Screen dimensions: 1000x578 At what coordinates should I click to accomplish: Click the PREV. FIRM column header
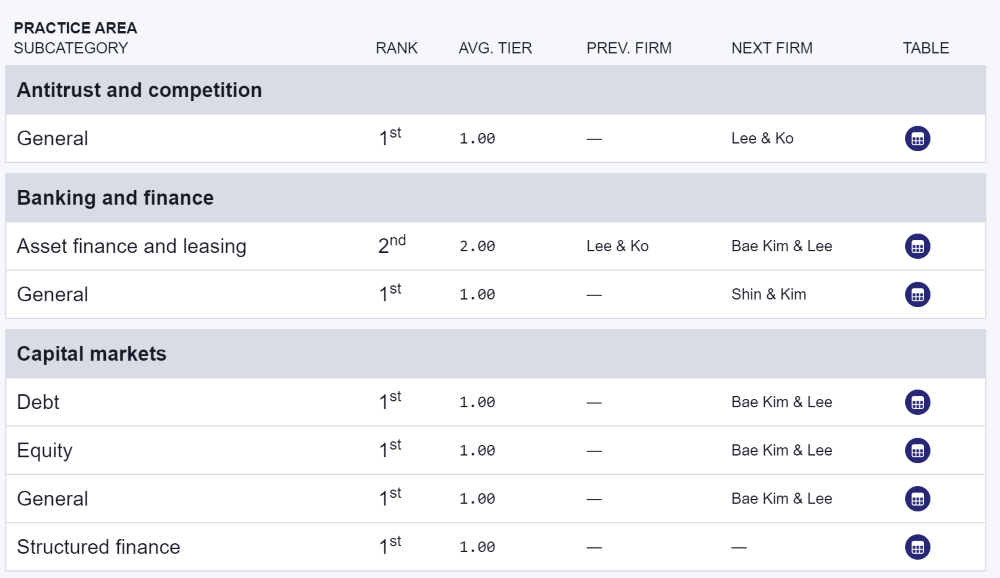click(x=629, y=48)
